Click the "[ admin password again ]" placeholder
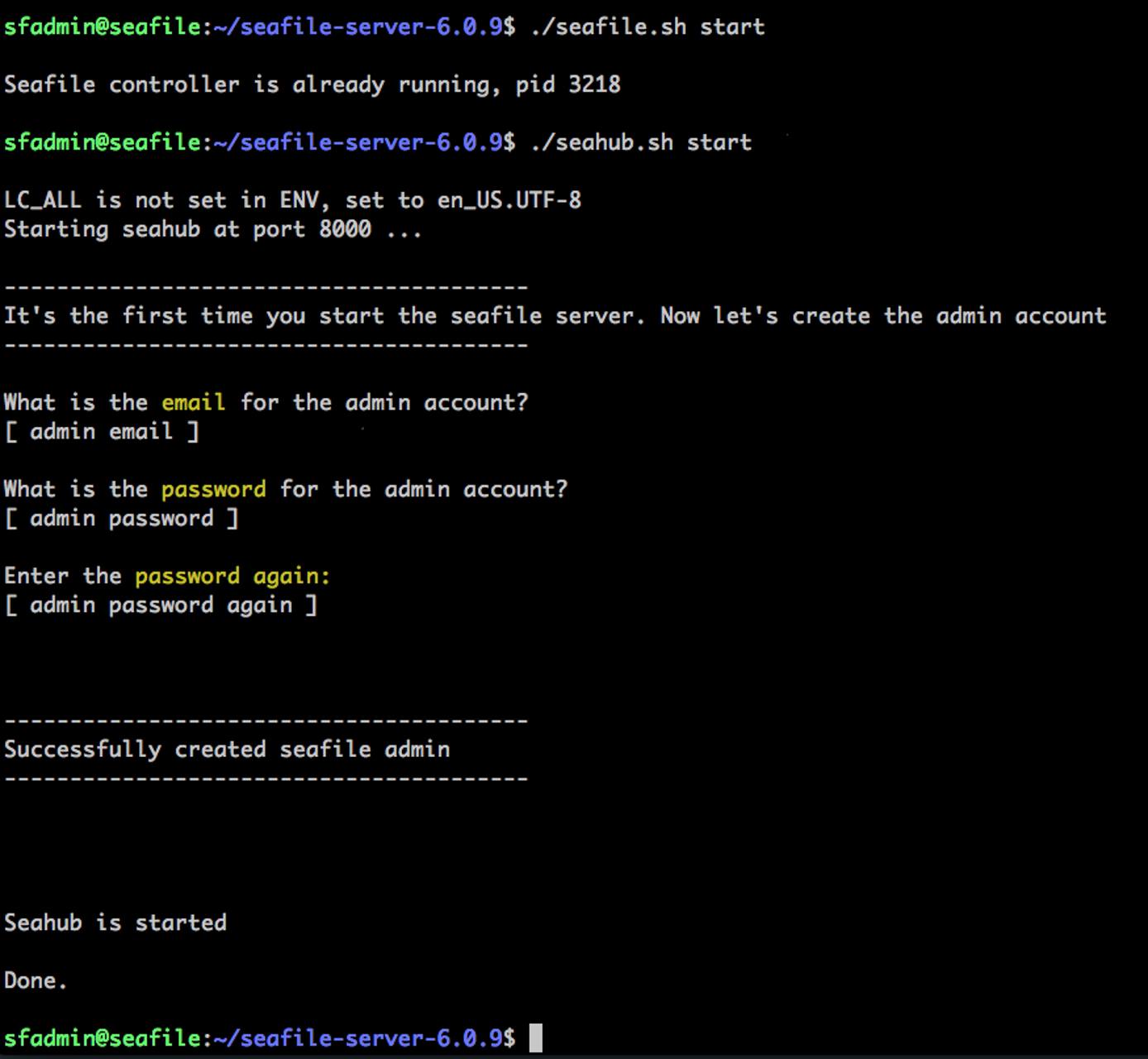The width and height of the screenshot is (1148, 1059). 160,605
